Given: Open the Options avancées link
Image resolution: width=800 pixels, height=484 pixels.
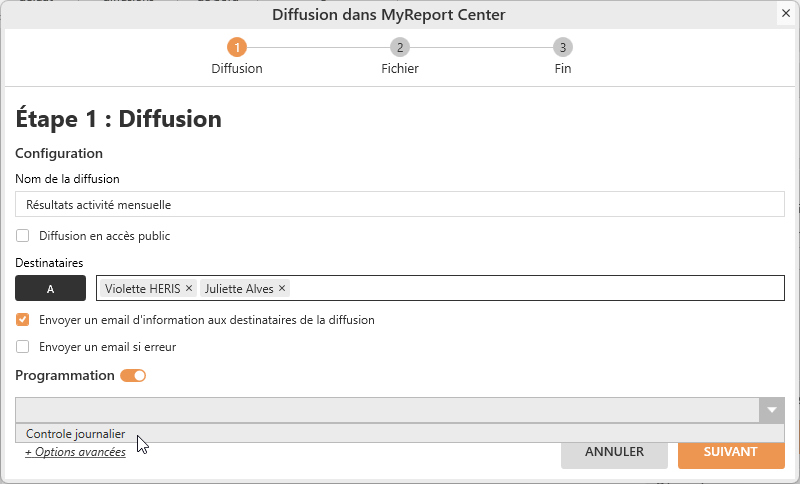Looking at the screenshot, I should click(x=75, y=452).
